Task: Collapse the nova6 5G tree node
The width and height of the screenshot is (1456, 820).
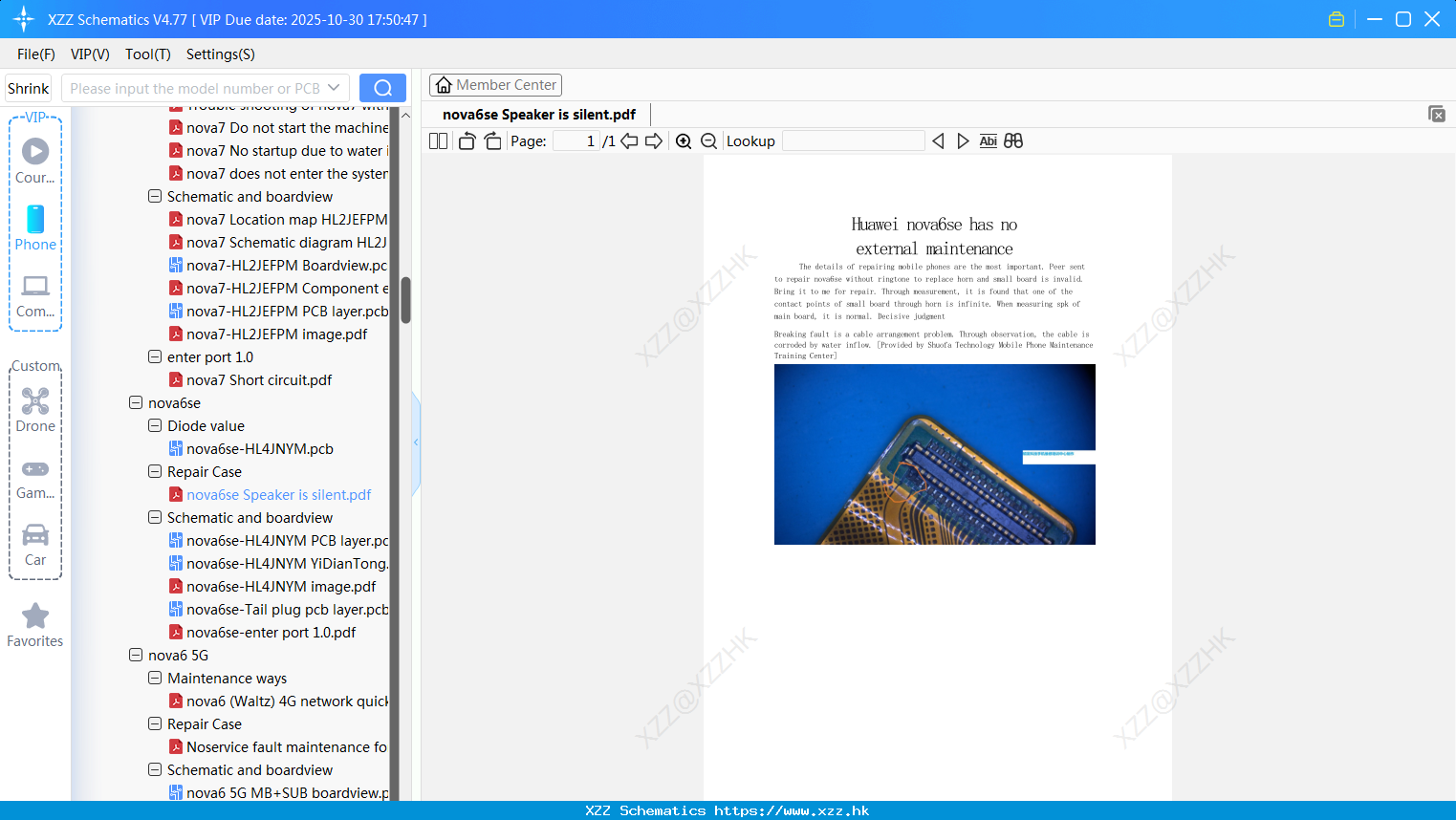Action: point(136,656)
